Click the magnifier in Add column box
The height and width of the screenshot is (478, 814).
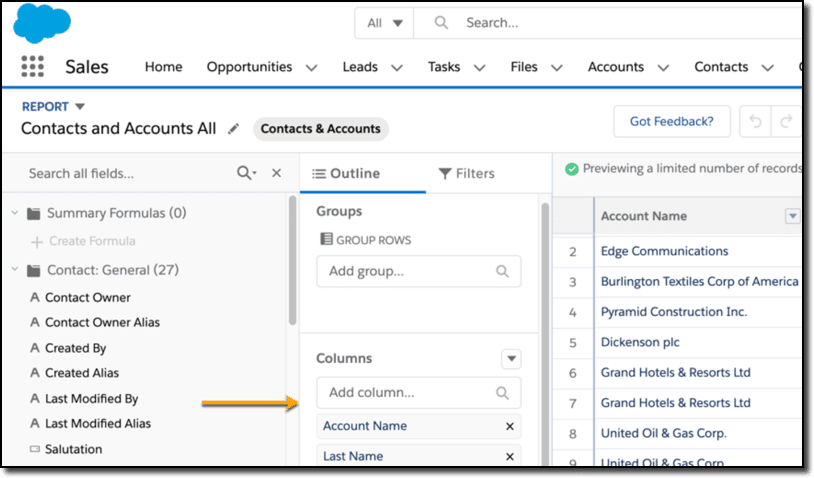502,393
